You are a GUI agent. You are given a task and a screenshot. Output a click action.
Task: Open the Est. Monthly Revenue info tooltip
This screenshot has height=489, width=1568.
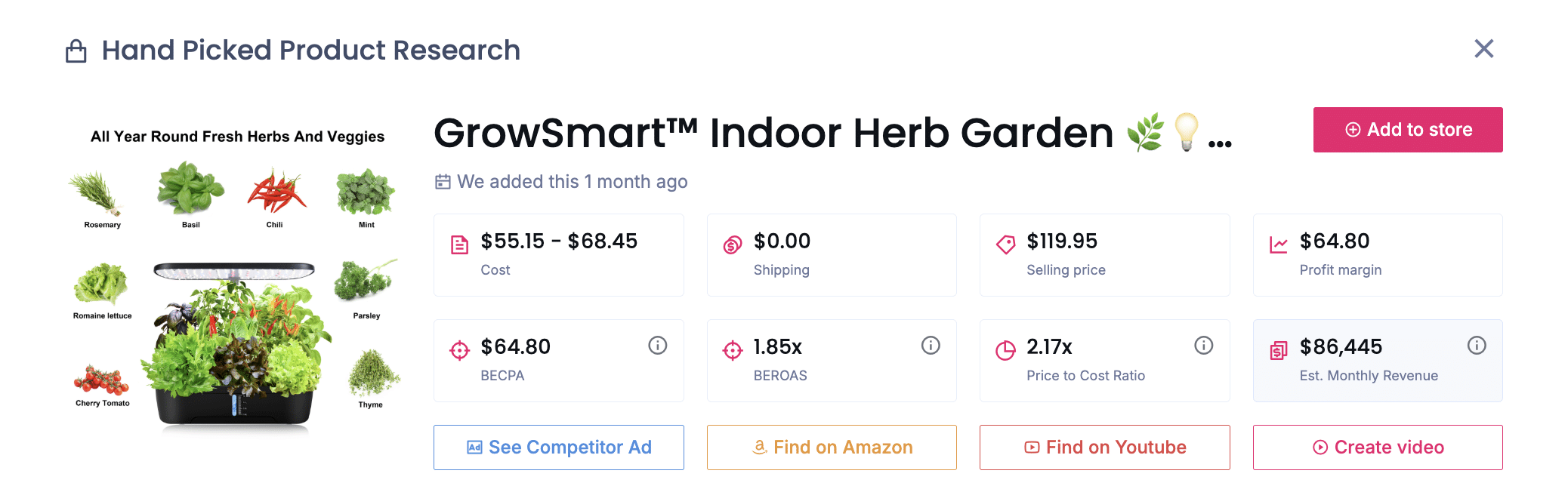(x=1477, y=346)
